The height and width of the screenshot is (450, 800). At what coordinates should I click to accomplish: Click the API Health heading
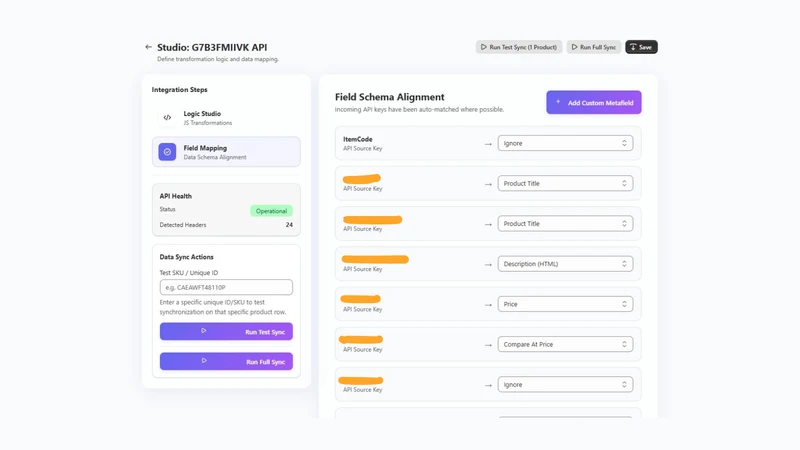click(x=176, y=196)
